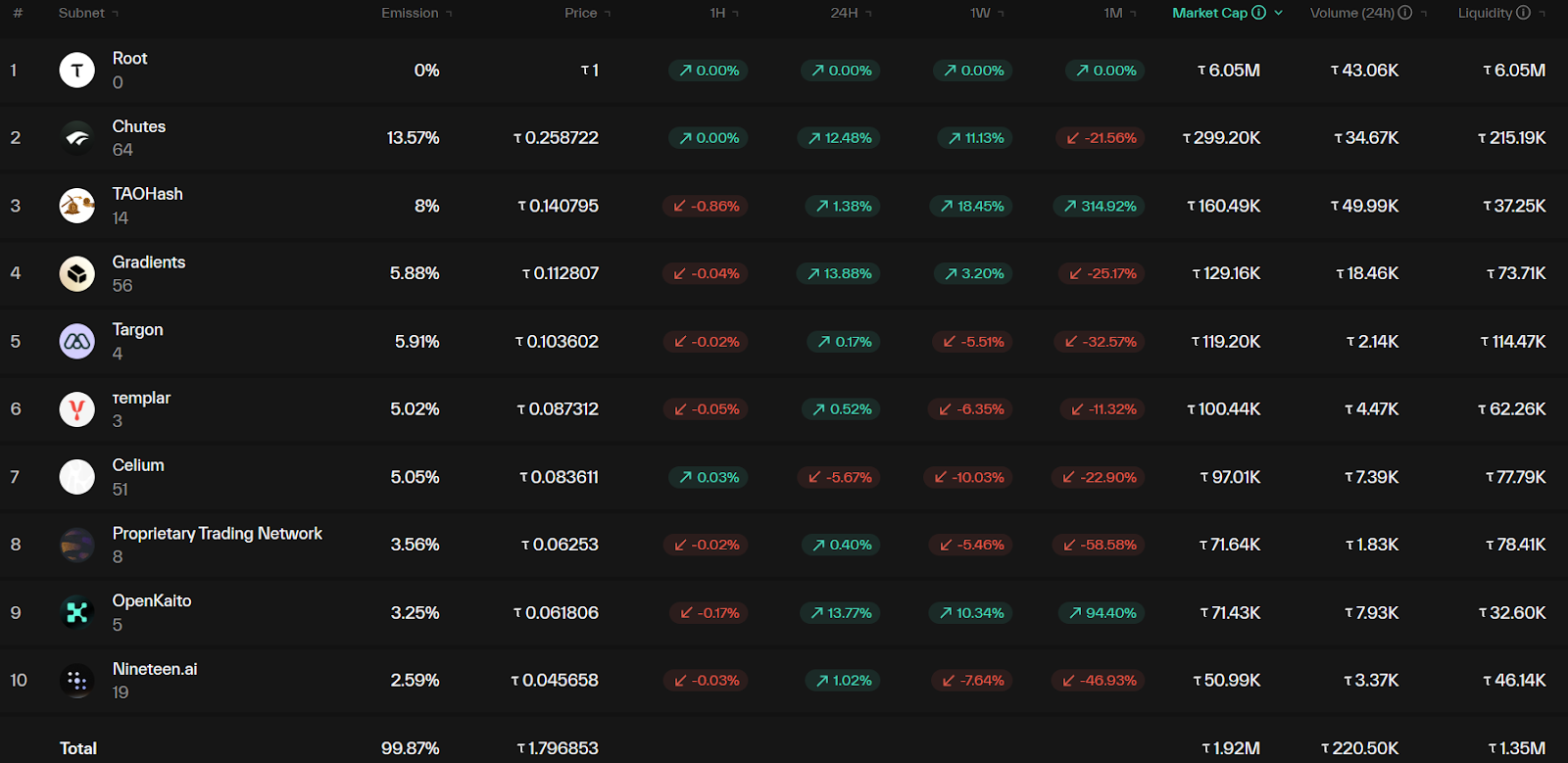This screenshot has height=763, width=1568.
Task: Click the sort arrow beside Emission
Action: coord(450,14)
